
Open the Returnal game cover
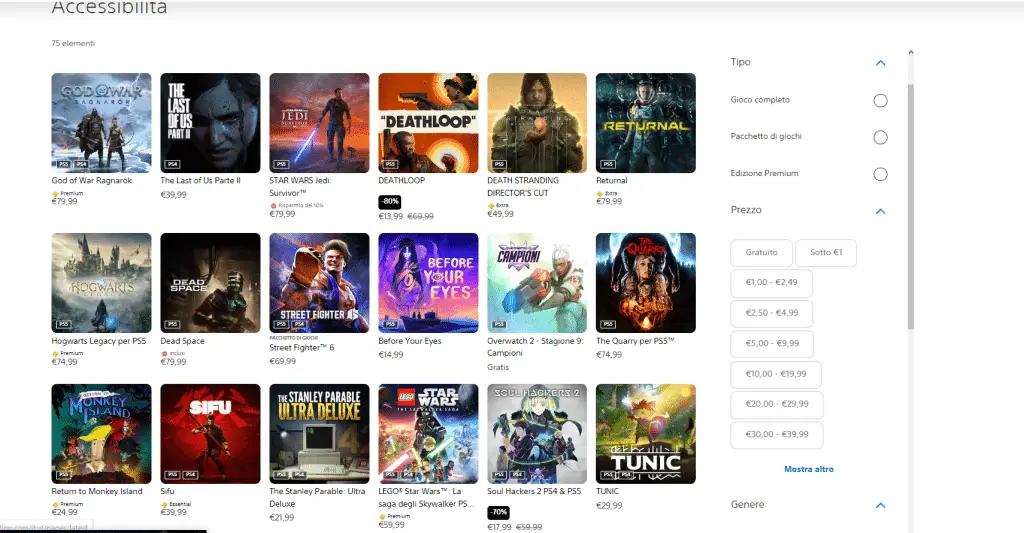pyautogui.click(x=646, y=123)
